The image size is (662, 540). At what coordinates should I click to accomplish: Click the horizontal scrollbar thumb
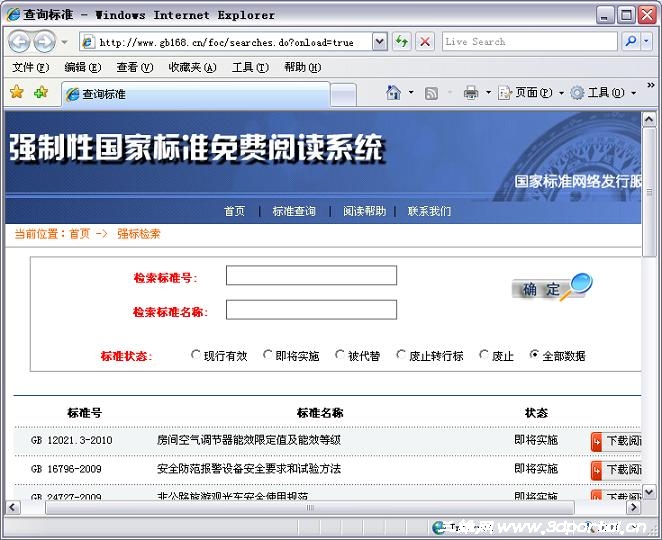tap(310, 507)
